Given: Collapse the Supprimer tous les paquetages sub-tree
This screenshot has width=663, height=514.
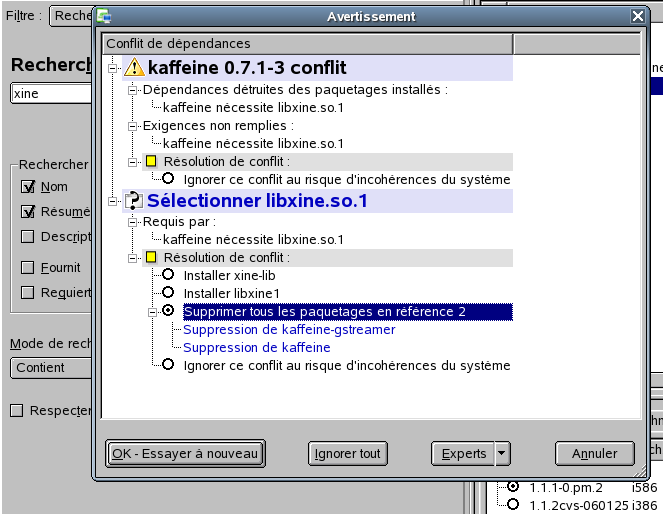Looking at the screenshot, I should tap(152, 312).
